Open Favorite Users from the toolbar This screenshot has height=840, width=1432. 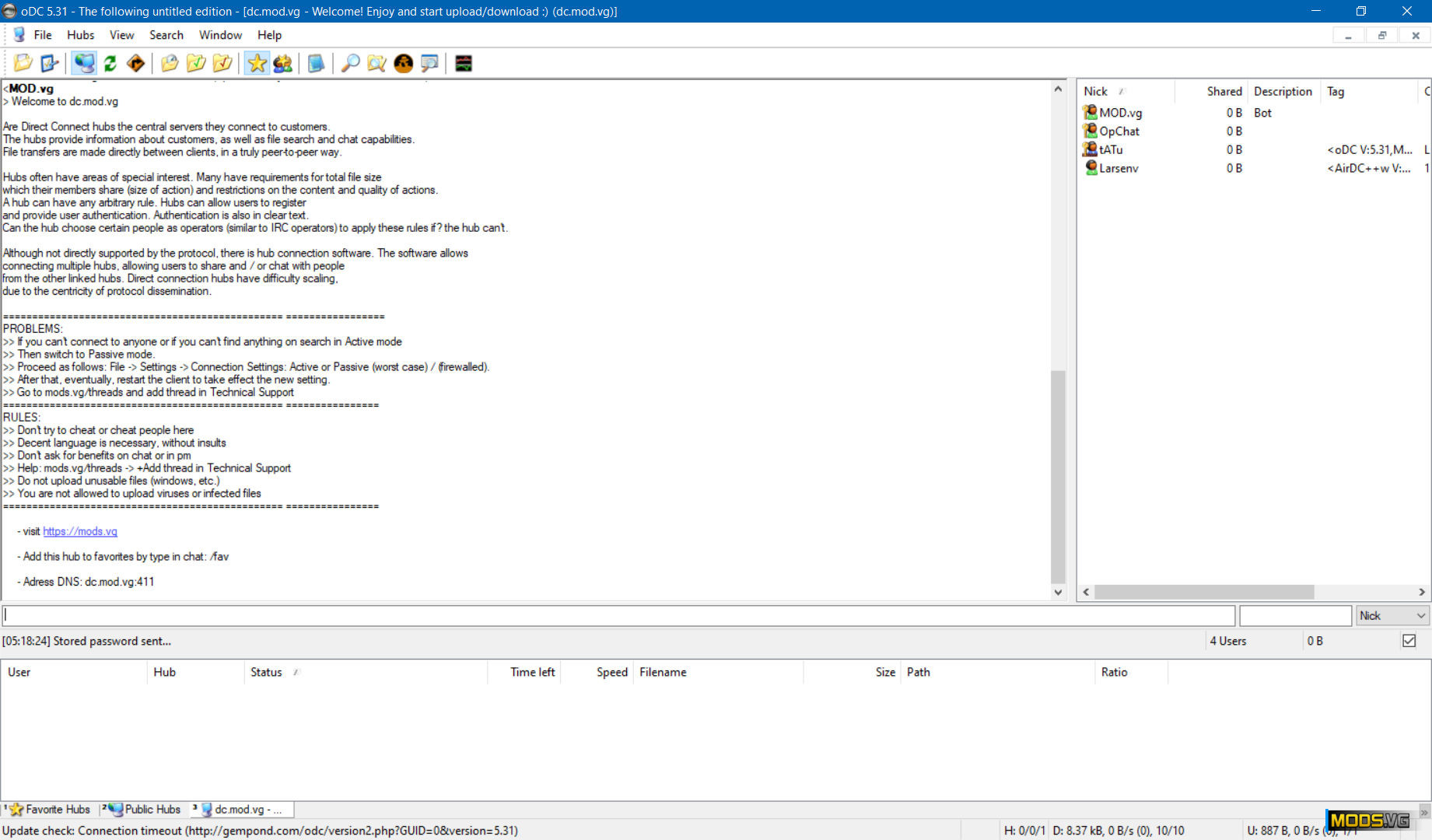pyautogui.click(x=282, y=63)
